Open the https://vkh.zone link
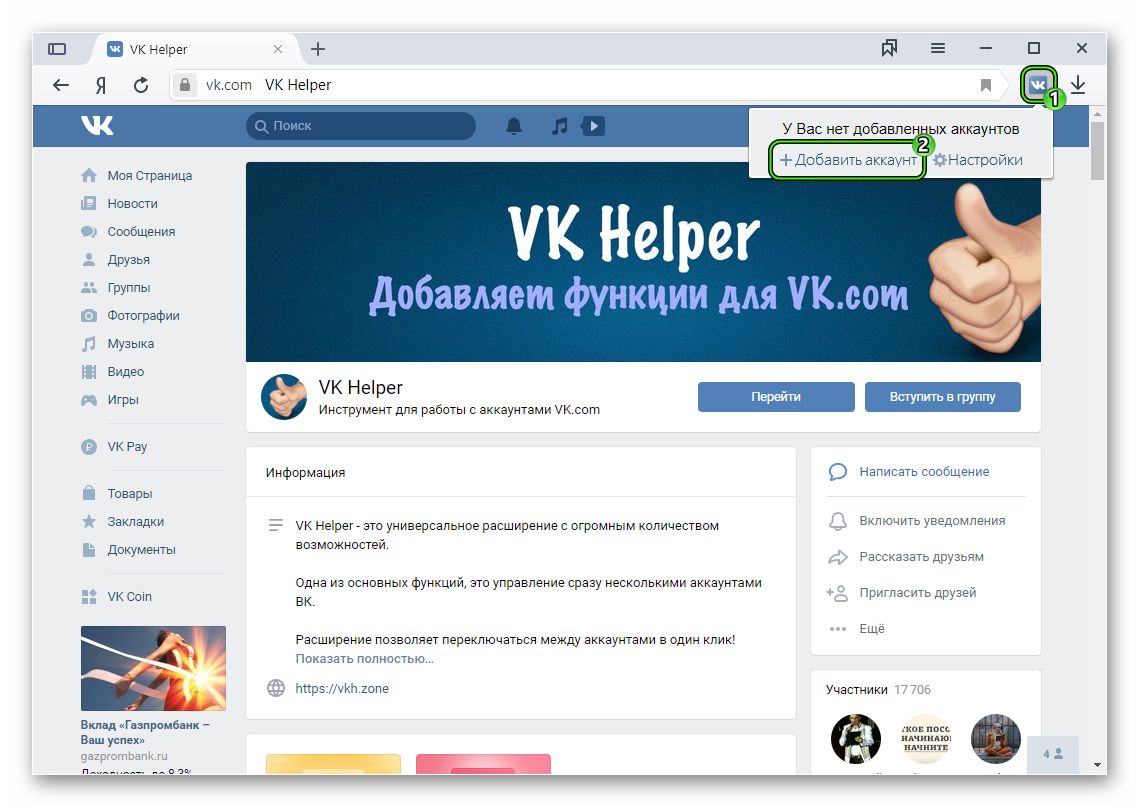The height and width of the screenshot is (807, 1139). click(341, 689)
